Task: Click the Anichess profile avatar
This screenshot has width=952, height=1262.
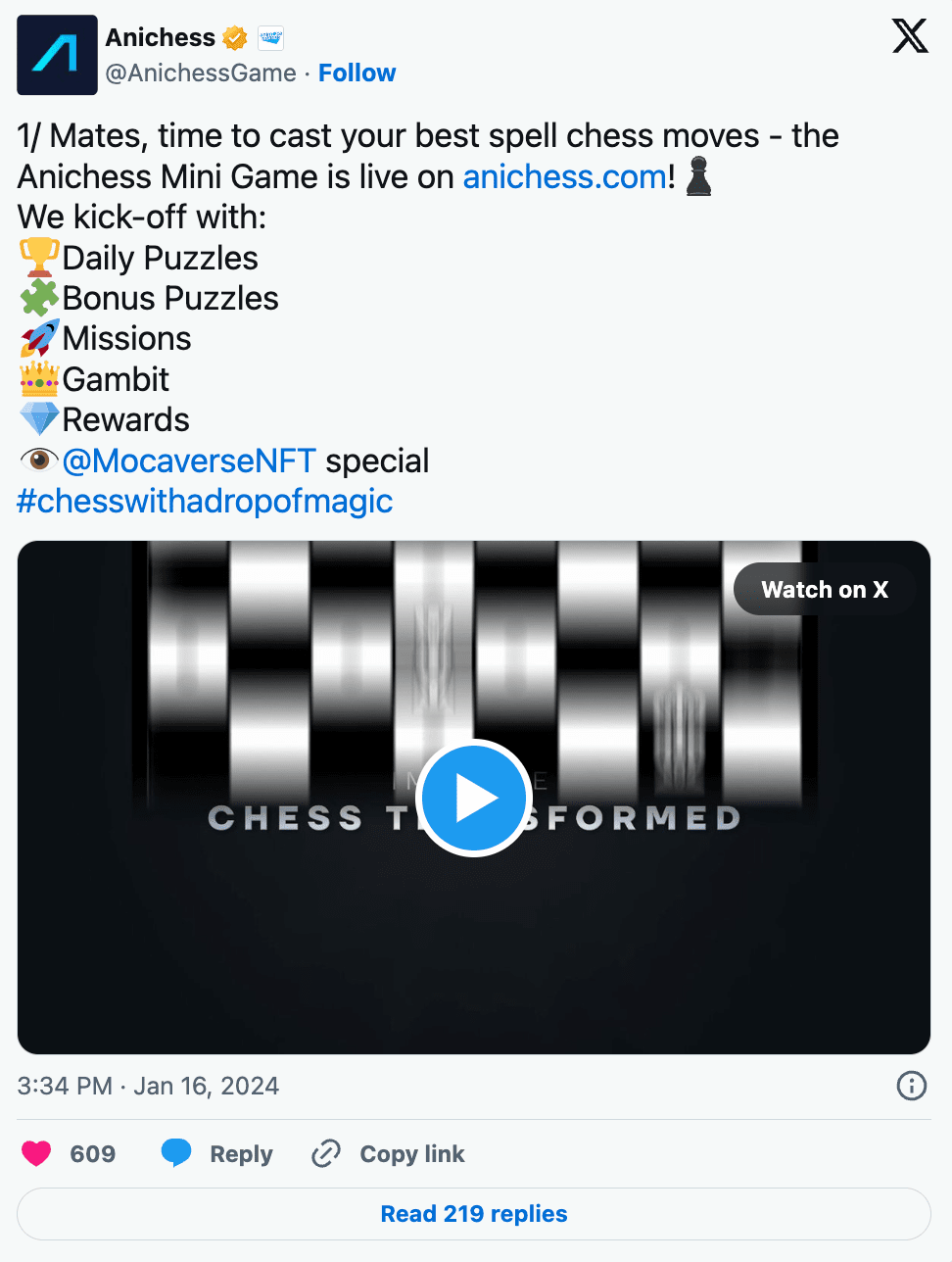Action: point(58,55)
